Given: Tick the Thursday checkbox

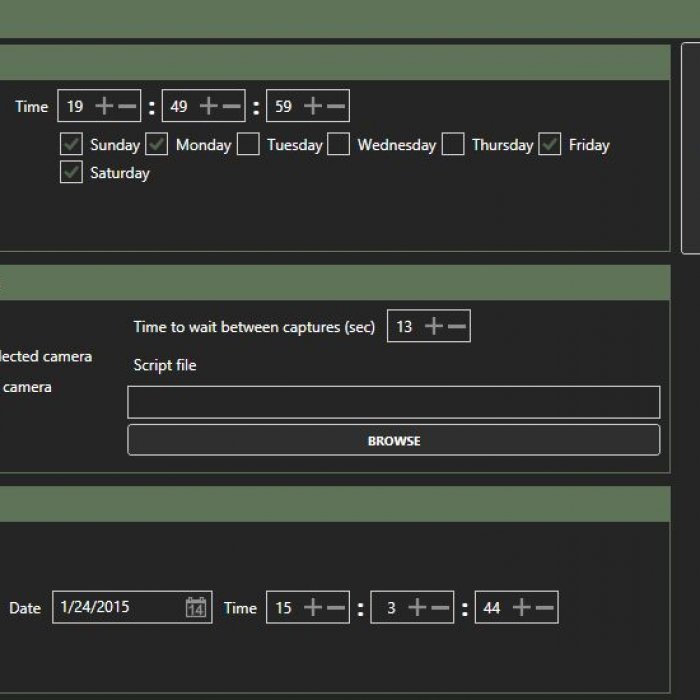Looking at the screenshot, I should 453,144.
